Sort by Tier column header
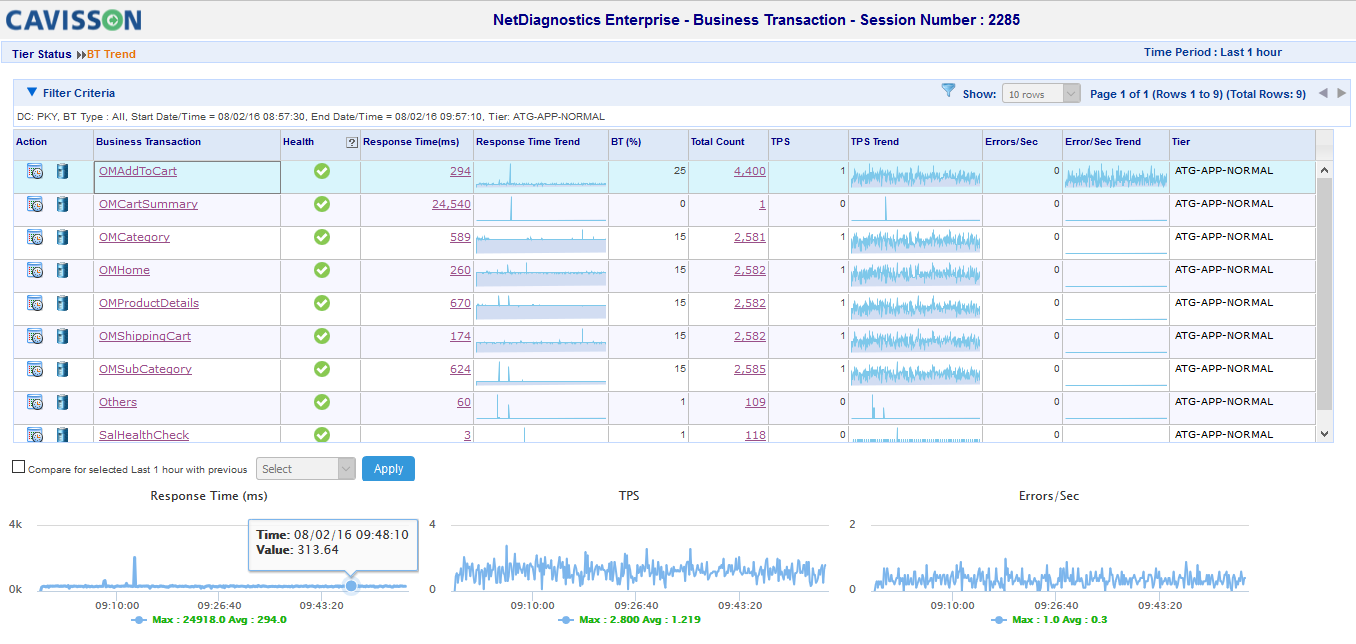This screenshot has width=1356, height=644. [x=1182, y=142]
